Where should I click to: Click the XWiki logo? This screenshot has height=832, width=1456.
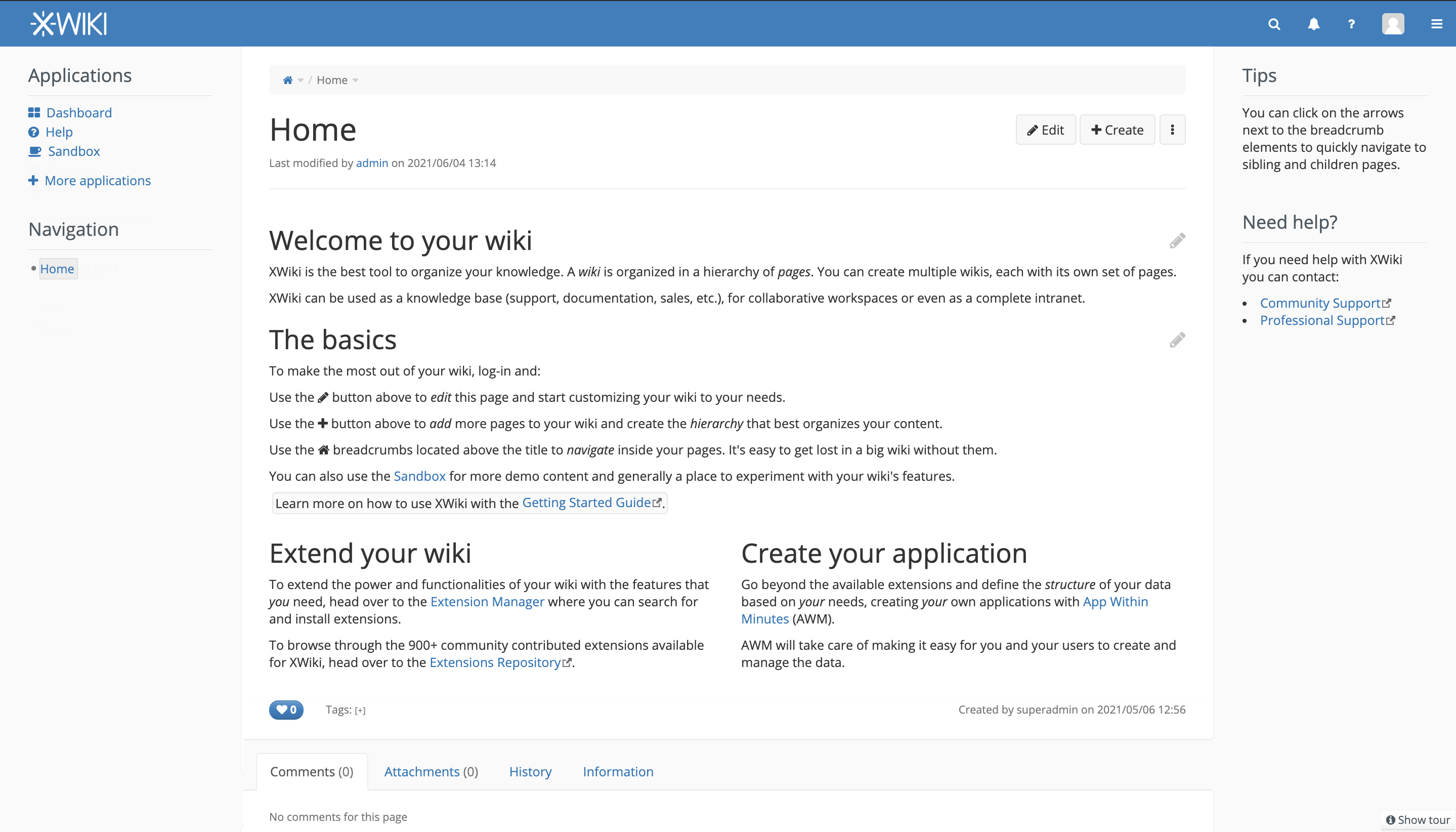coord(68,24)
